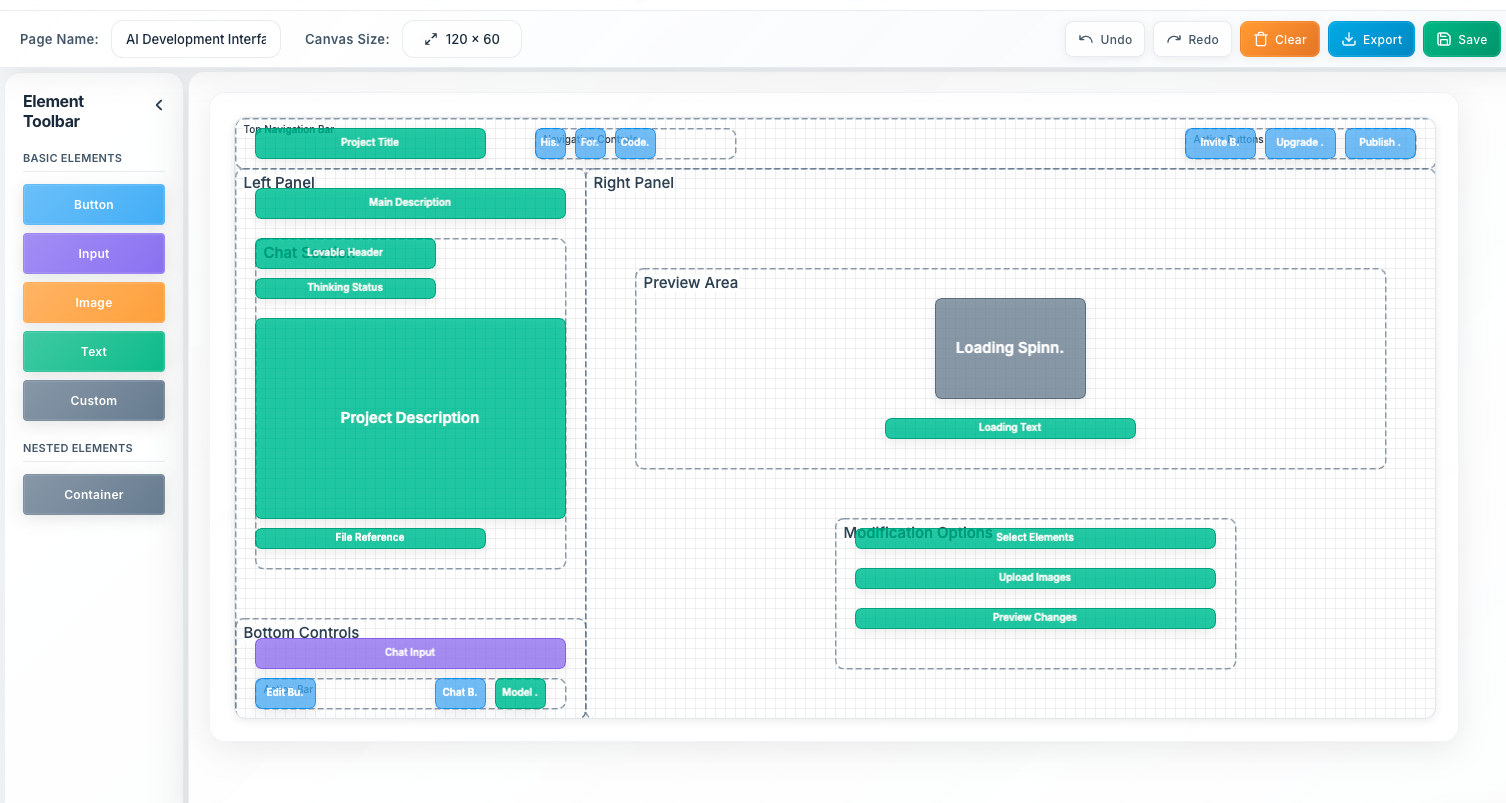Select the Invite B. button element

click(1220, 143)
